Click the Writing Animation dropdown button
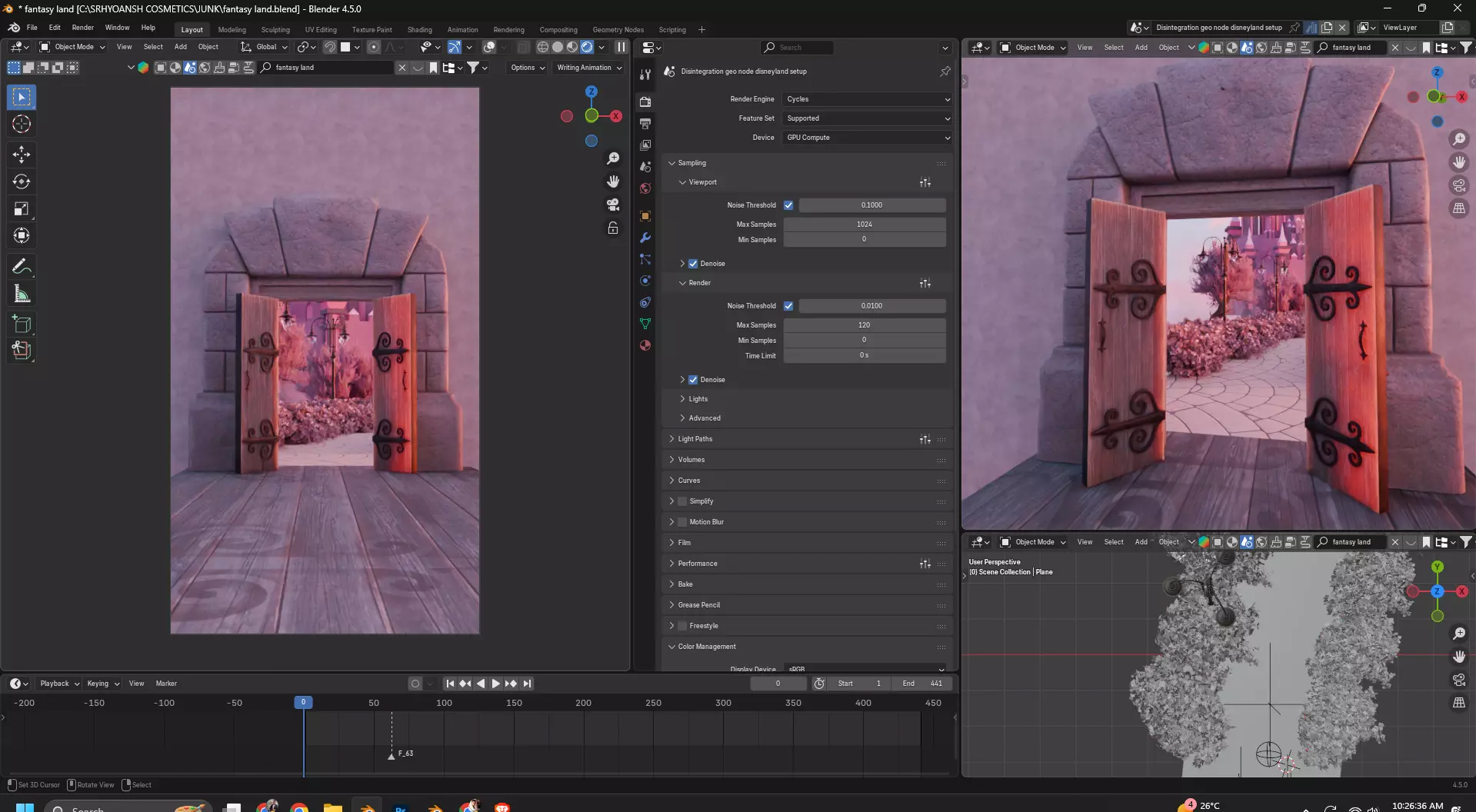 589,68
